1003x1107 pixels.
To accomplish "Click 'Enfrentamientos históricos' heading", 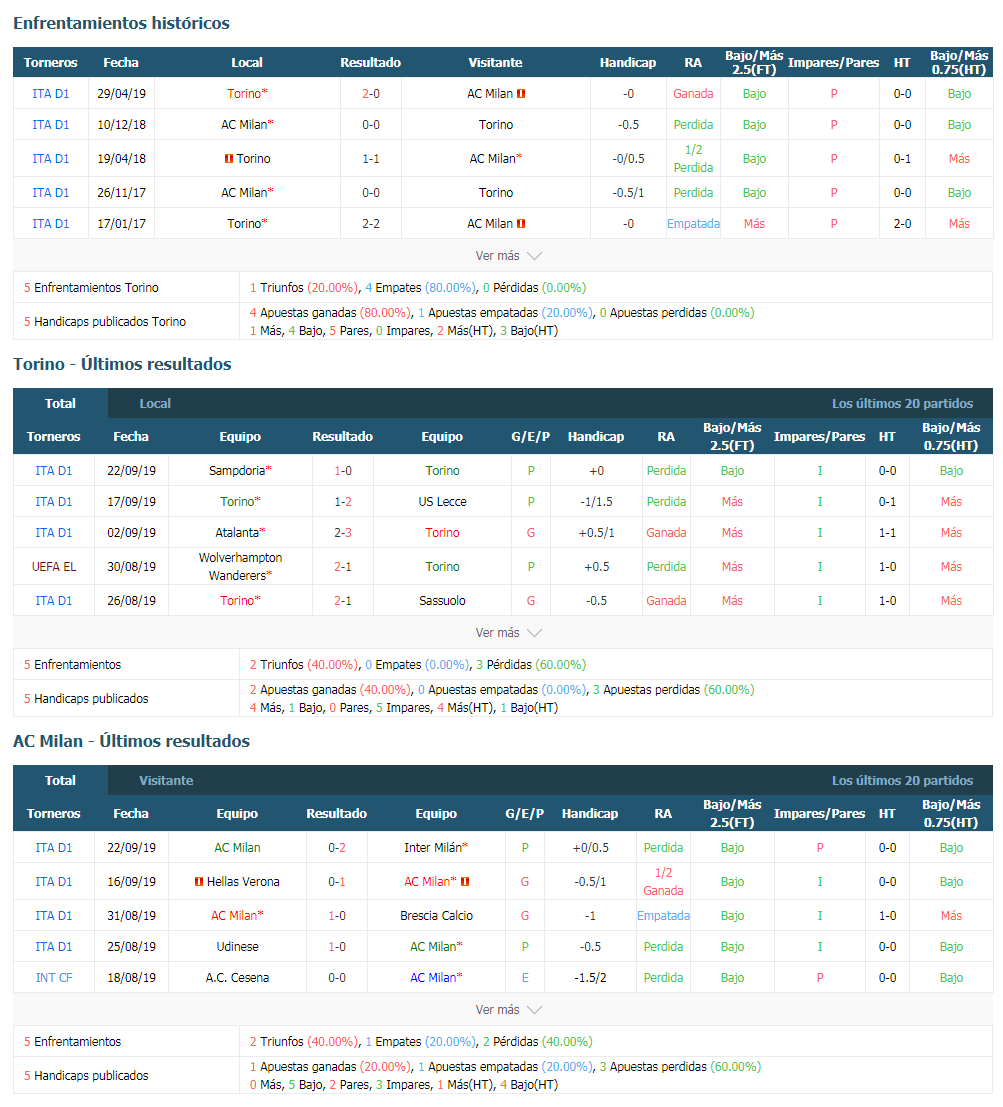I will tap(121, 23).
